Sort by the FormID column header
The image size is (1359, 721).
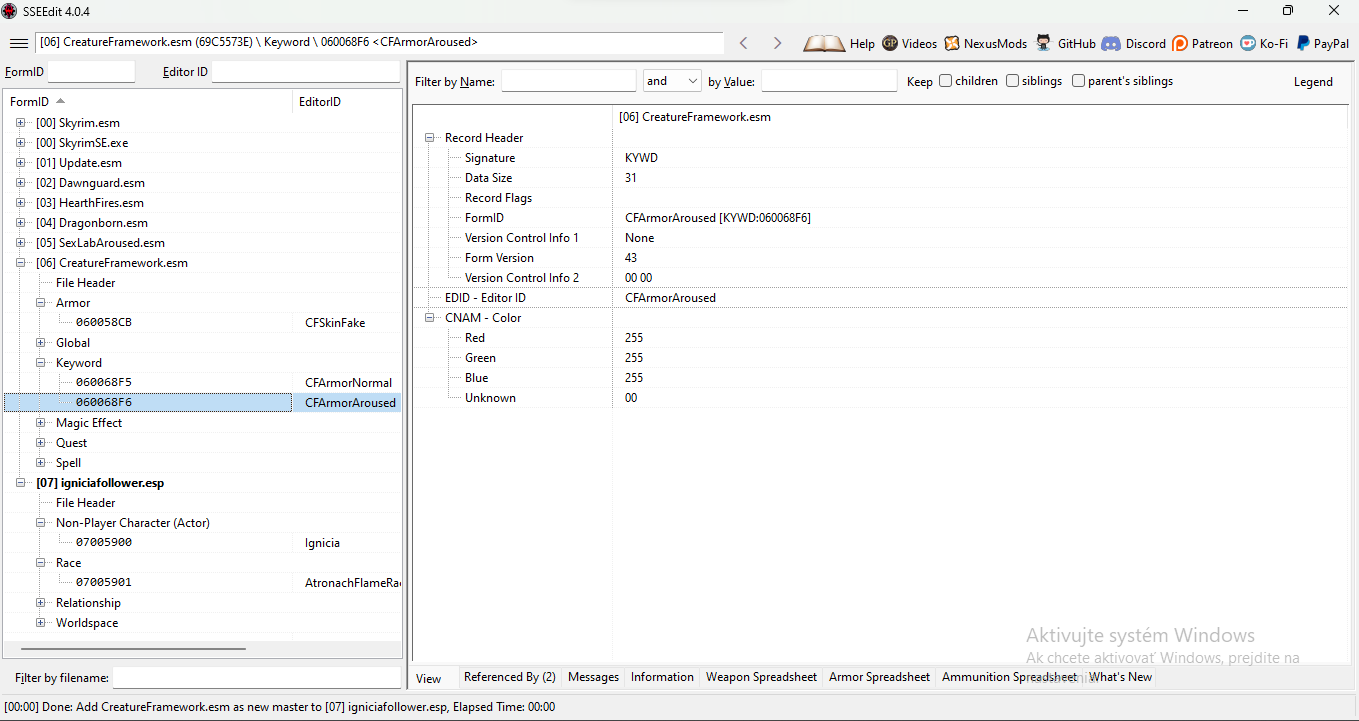148,102
